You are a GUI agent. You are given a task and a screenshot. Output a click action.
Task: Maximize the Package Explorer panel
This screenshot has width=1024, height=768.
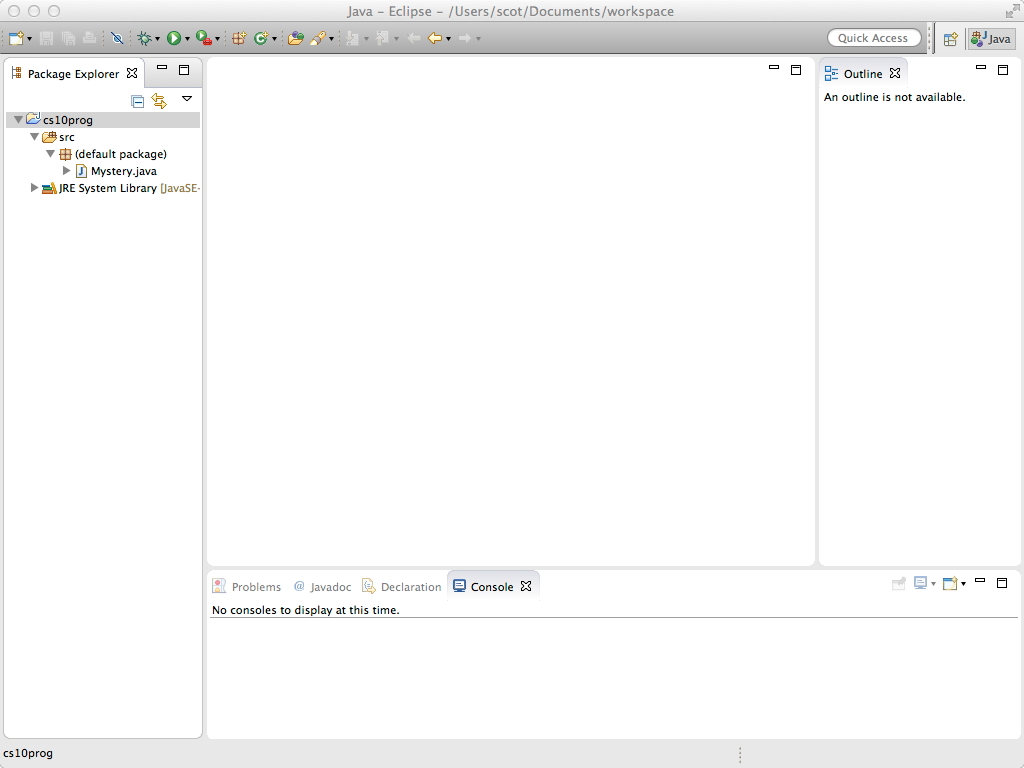click(x=184, y=70)
